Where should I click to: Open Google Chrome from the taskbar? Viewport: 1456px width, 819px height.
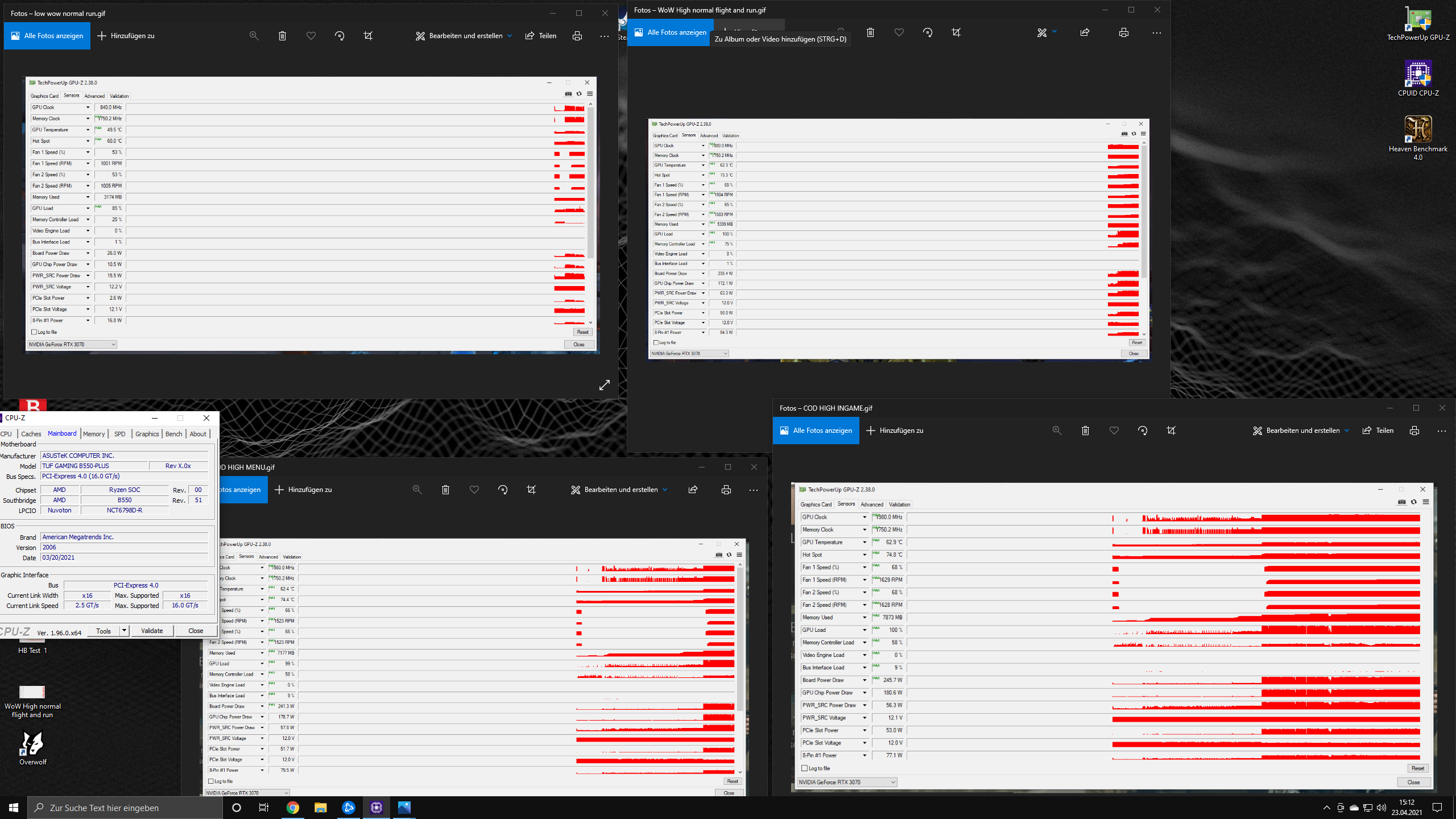(292, 808)
